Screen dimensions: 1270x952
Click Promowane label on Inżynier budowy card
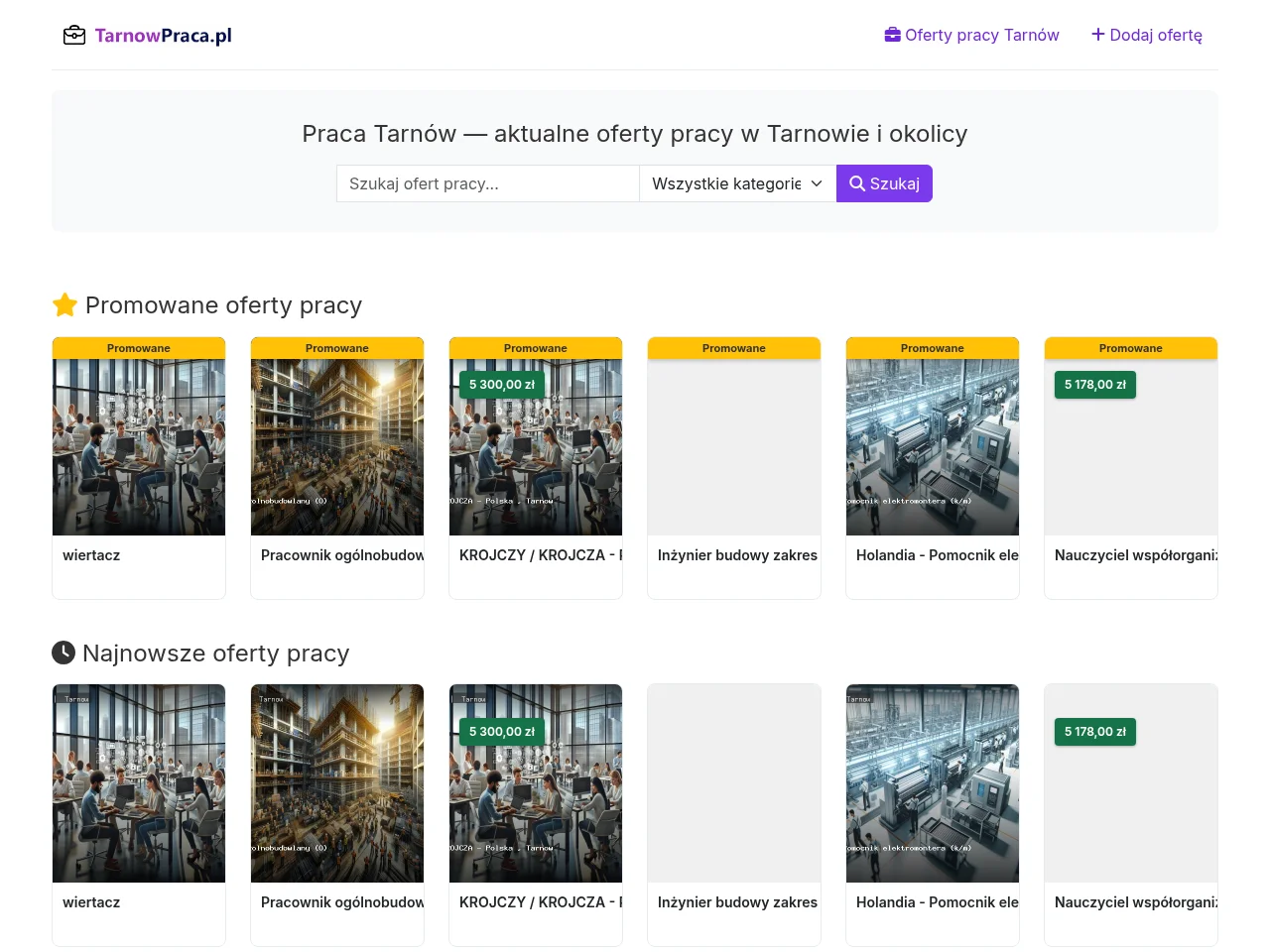click(x=734, y=348)
